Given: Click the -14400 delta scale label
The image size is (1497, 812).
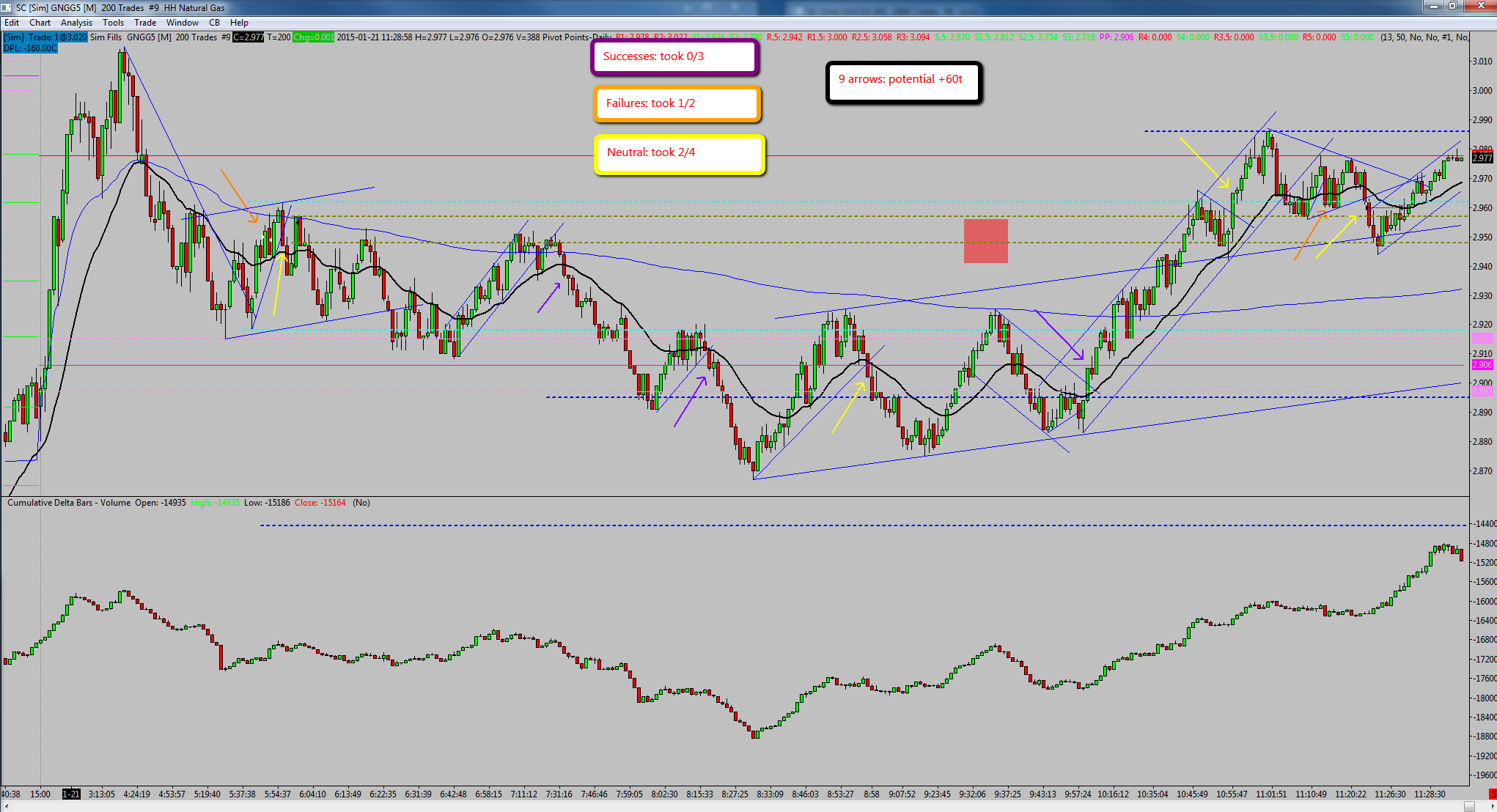Looking at the screenshot, I should 1484,524.
